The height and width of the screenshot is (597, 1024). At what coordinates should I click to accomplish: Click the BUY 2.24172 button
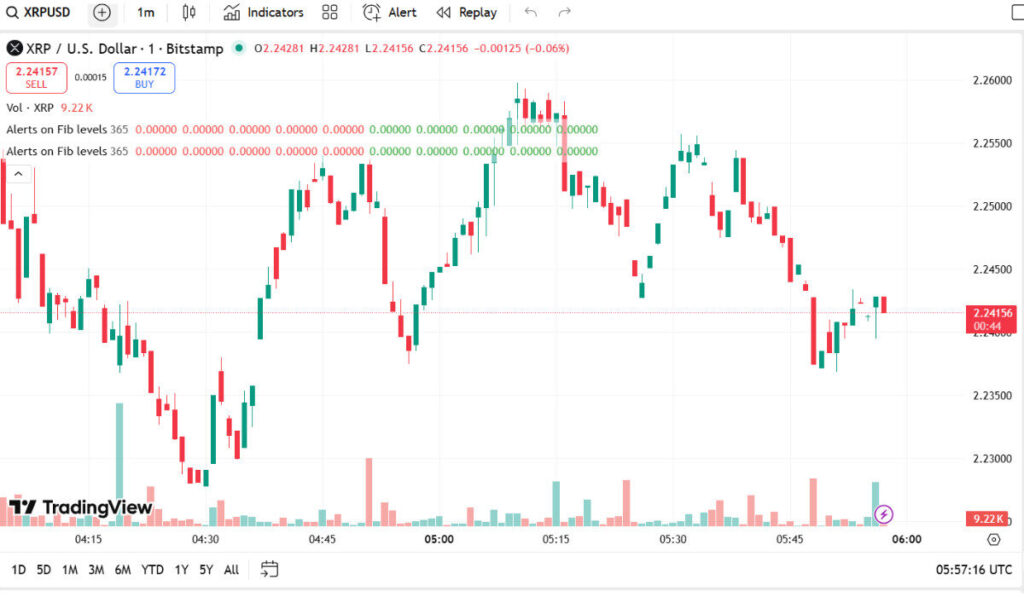click(x=143, y=77)
